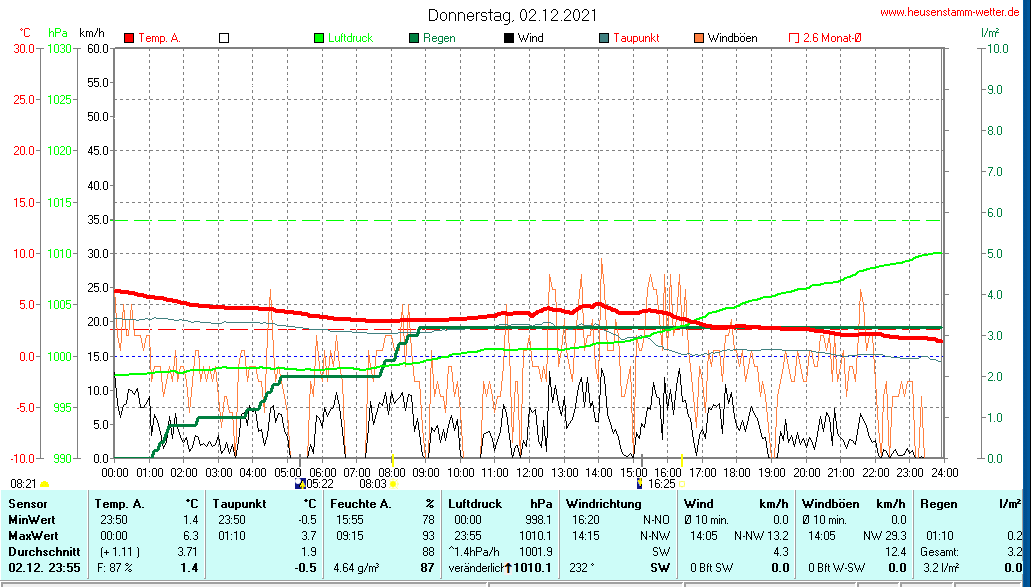Click the Taupunkt legend label
The width and height of the screenshot is (1034, 587).
click(x=636, y=38)
